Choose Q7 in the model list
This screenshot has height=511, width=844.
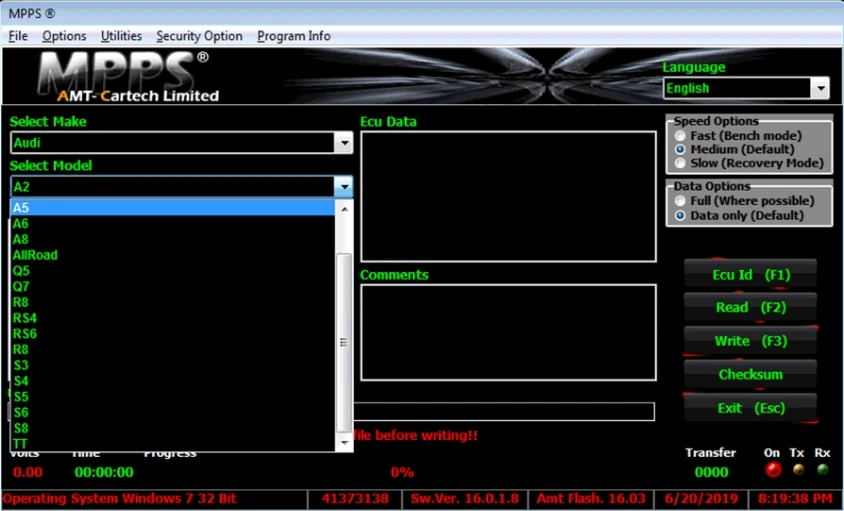click(x=172, y=286)
